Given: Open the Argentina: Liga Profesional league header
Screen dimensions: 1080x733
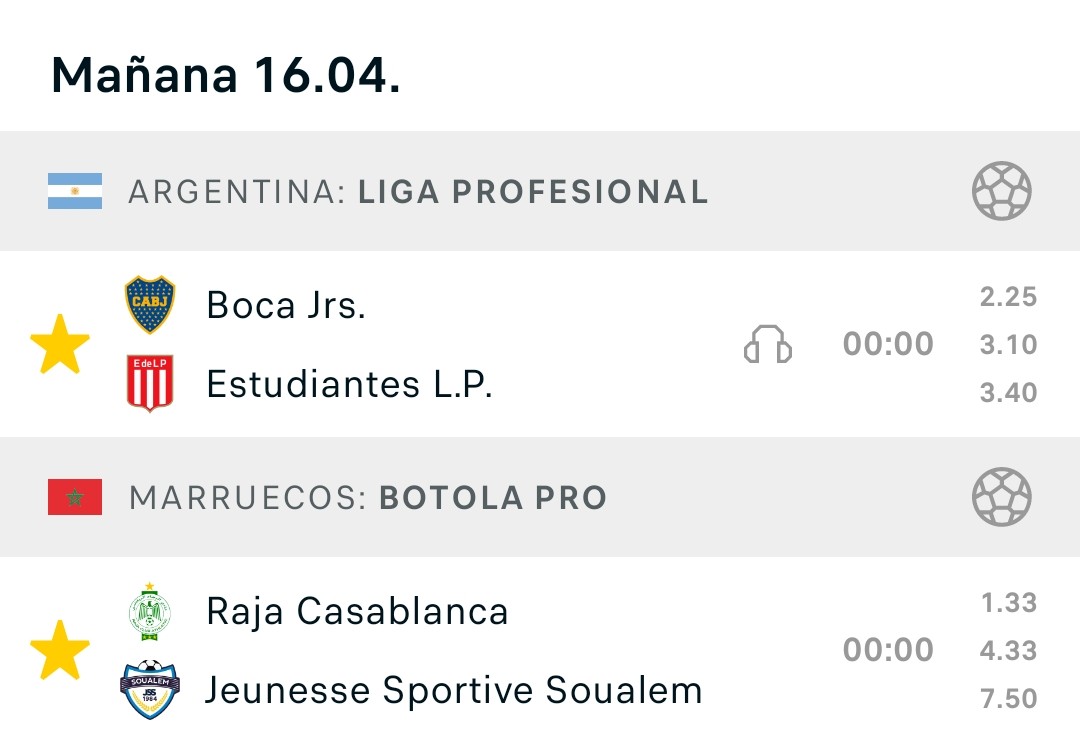Looking at the screenshot, I should 540,191.
